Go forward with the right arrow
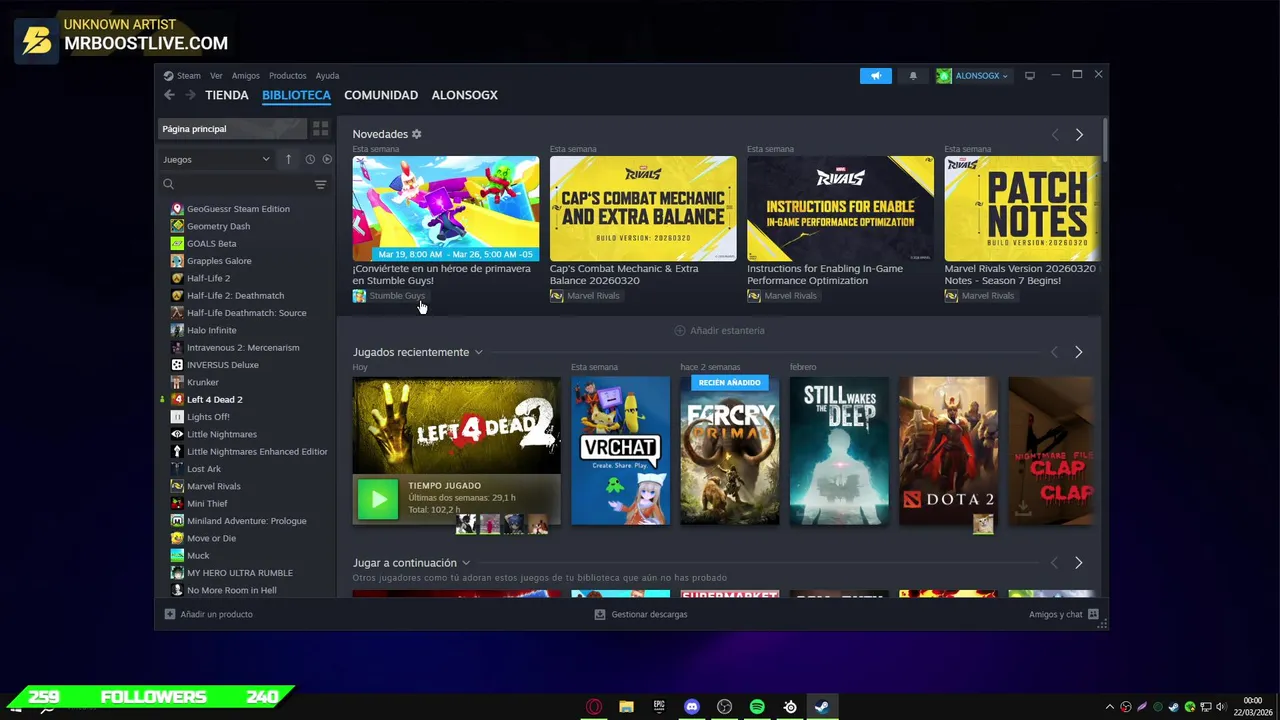1280x720 pixels. [x=190, y=95]
